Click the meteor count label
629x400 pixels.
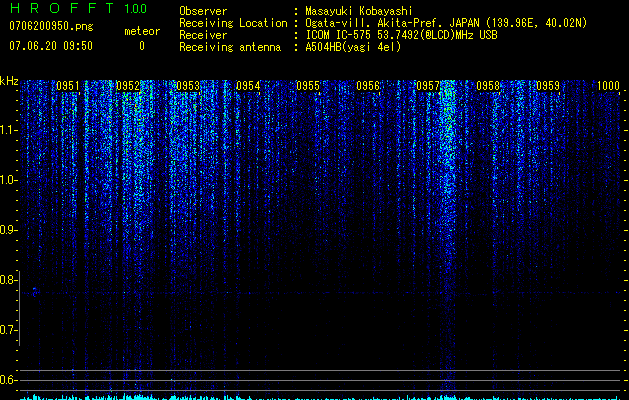coord(142,31)
